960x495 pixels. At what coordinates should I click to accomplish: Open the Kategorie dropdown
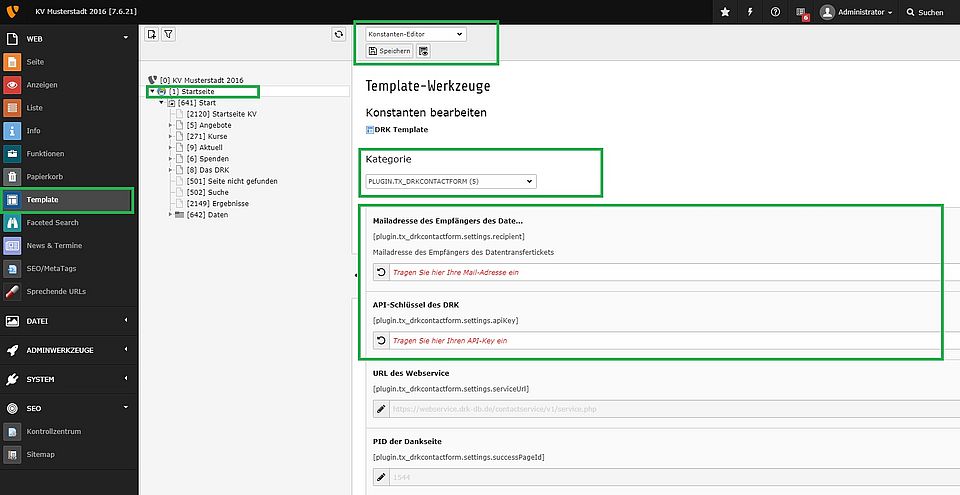tap(451, 182)
